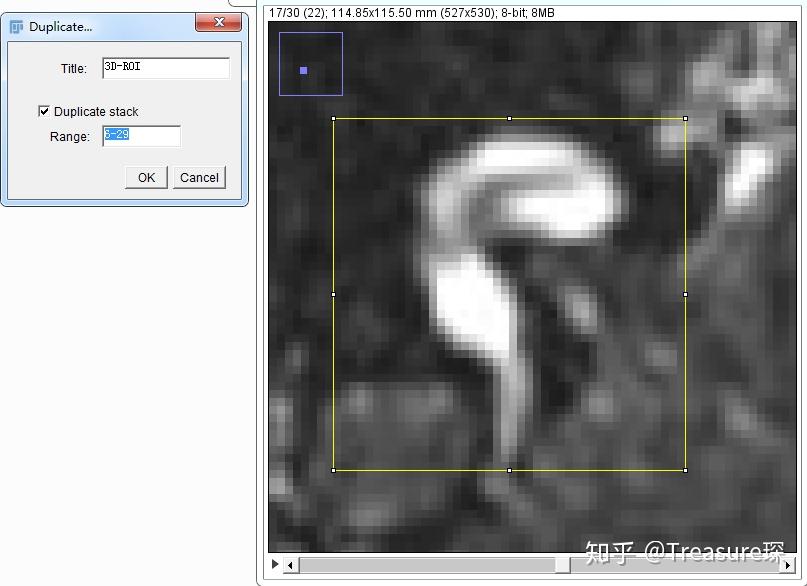Viewport: 807px width, 586px height.
Task: Click the right-middle handle of the ROI rectangle
Action: [x=684, y=294]
